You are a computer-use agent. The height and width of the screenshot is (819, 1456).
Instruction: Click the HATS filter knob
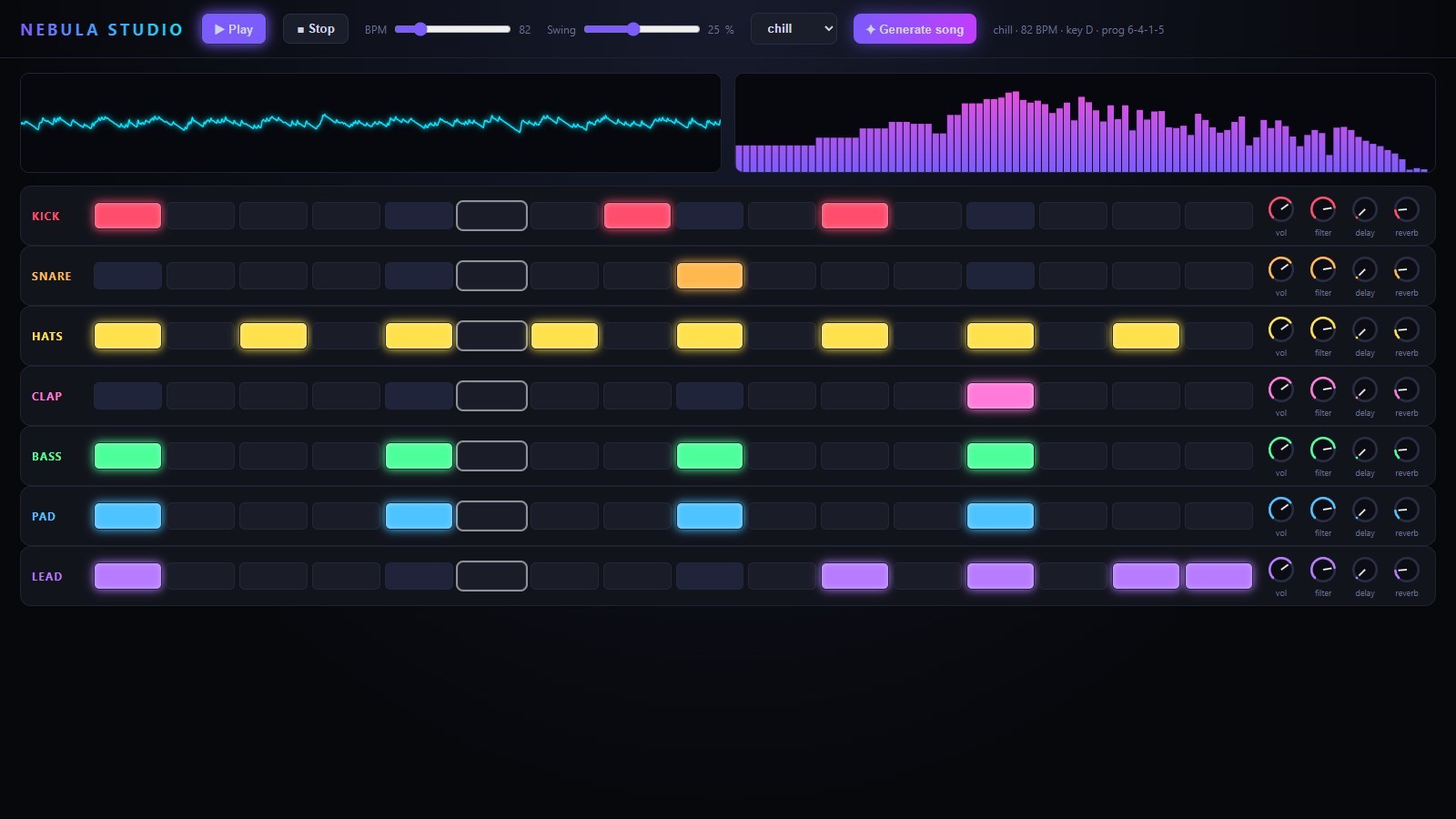(1322, 329)
